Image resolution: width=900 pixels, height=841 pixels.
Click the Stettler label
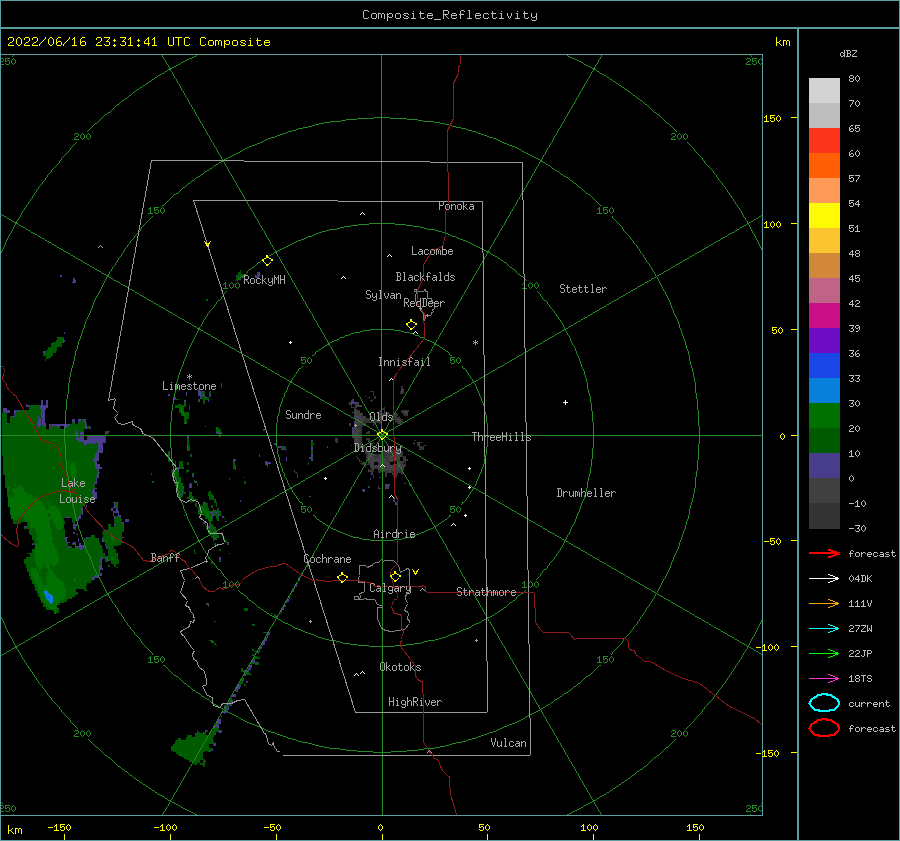click(583, 289)
